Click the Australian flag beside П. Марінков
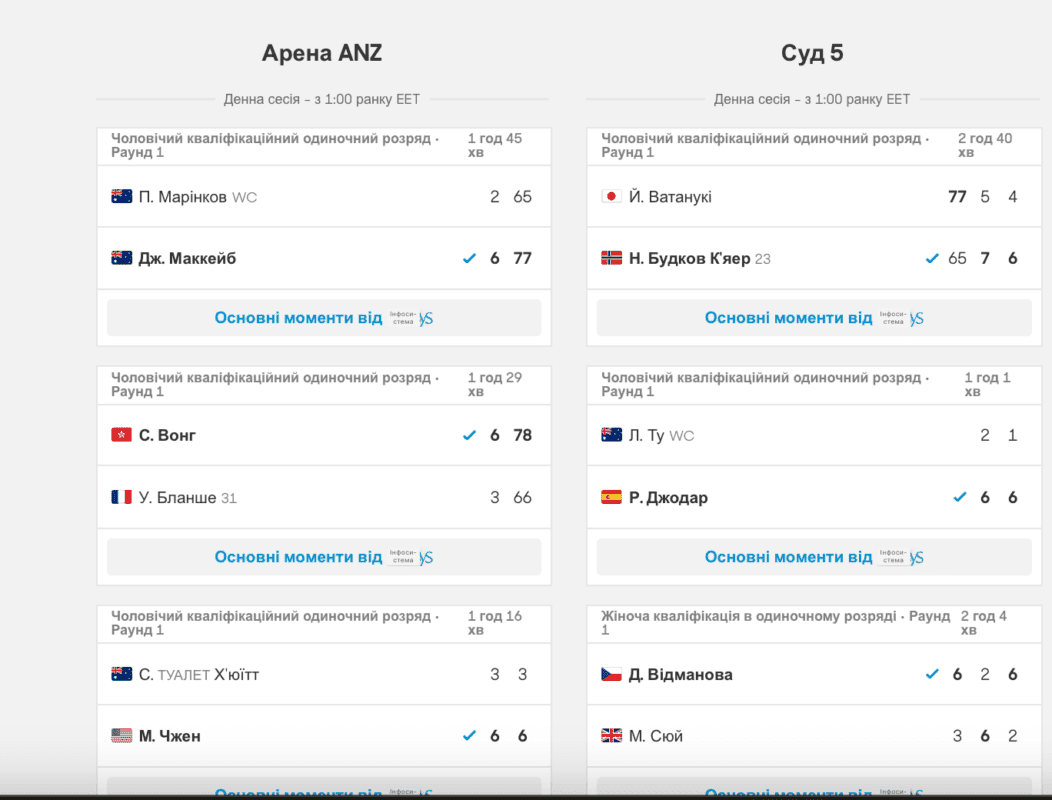This screenshot has width=1052, height=800. pos(122,197)
